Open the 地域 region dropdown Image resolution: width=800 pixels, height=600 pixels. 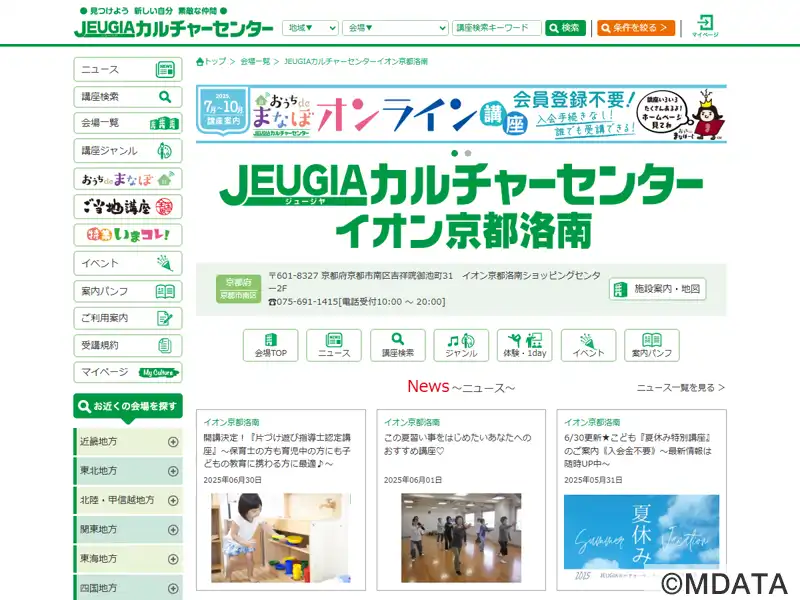point(310,28)
